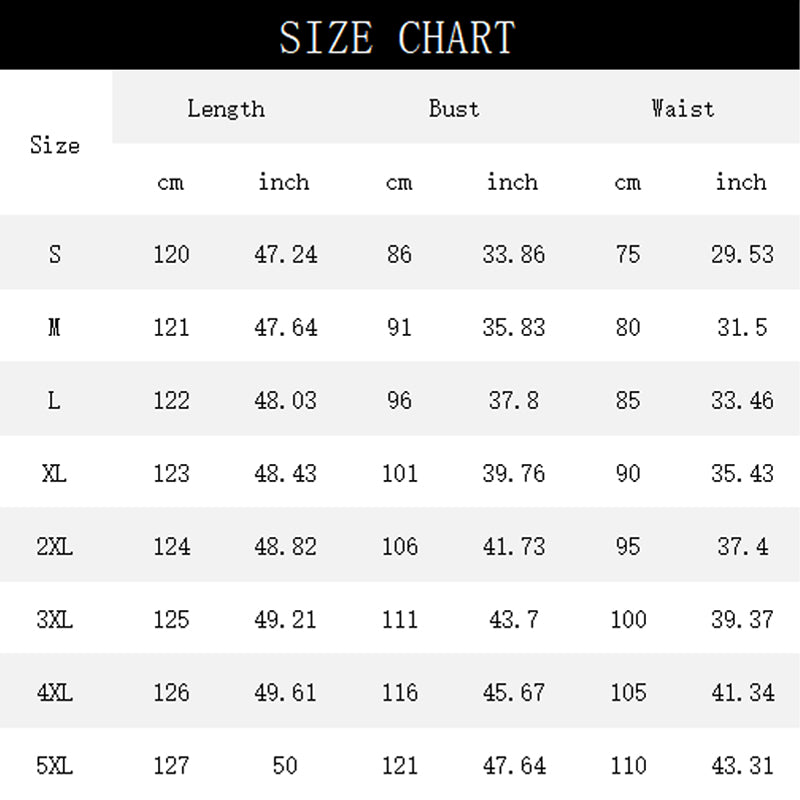Click the SIZE CHART title text
This screenshot has width=800, height=800.
tap(396, 37)
